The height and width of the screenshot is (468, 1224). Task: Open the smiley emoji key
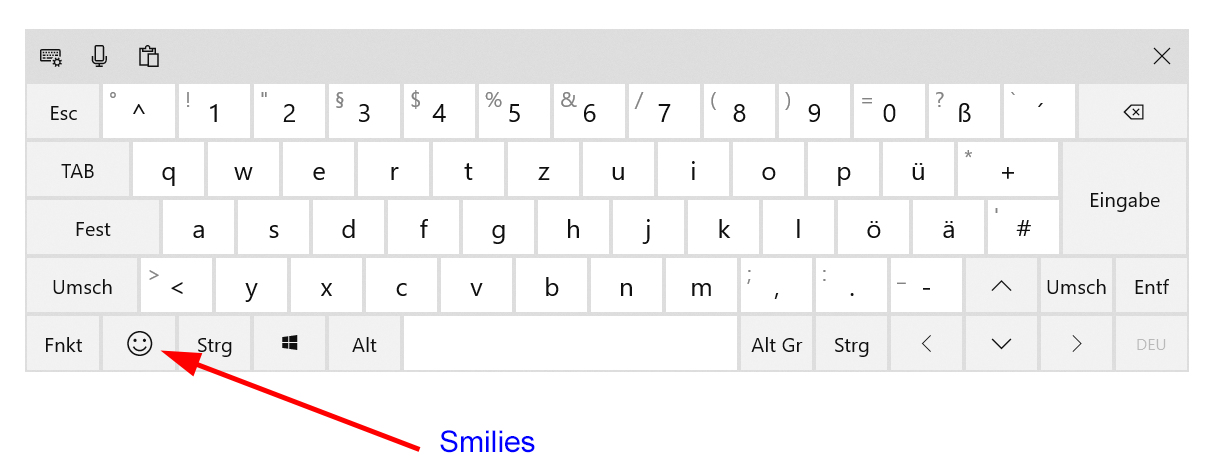click(x=139, y=345)
